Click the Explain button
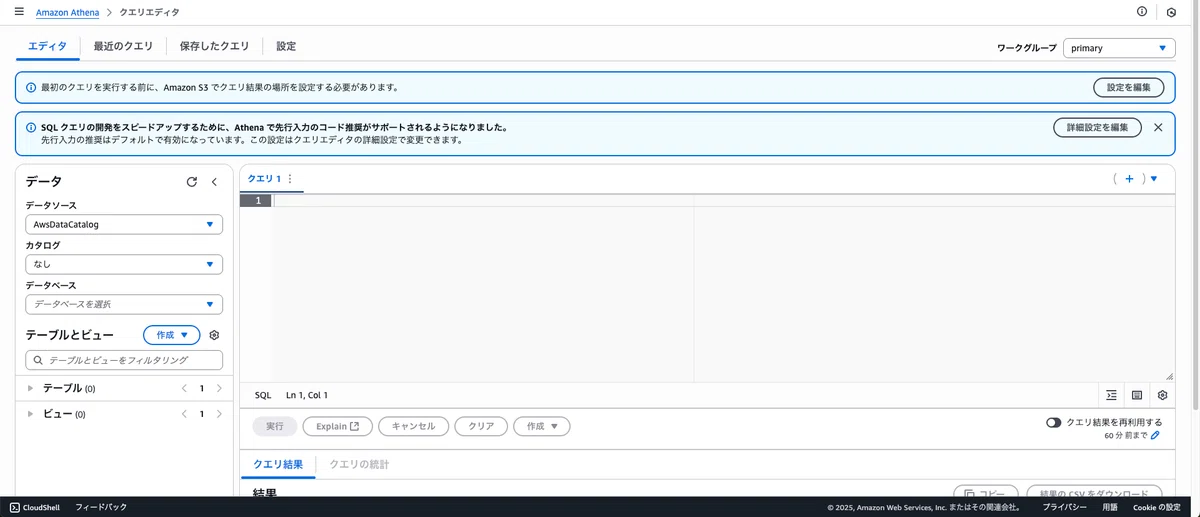The image size is (1200, 517). [x=338, y=426]
